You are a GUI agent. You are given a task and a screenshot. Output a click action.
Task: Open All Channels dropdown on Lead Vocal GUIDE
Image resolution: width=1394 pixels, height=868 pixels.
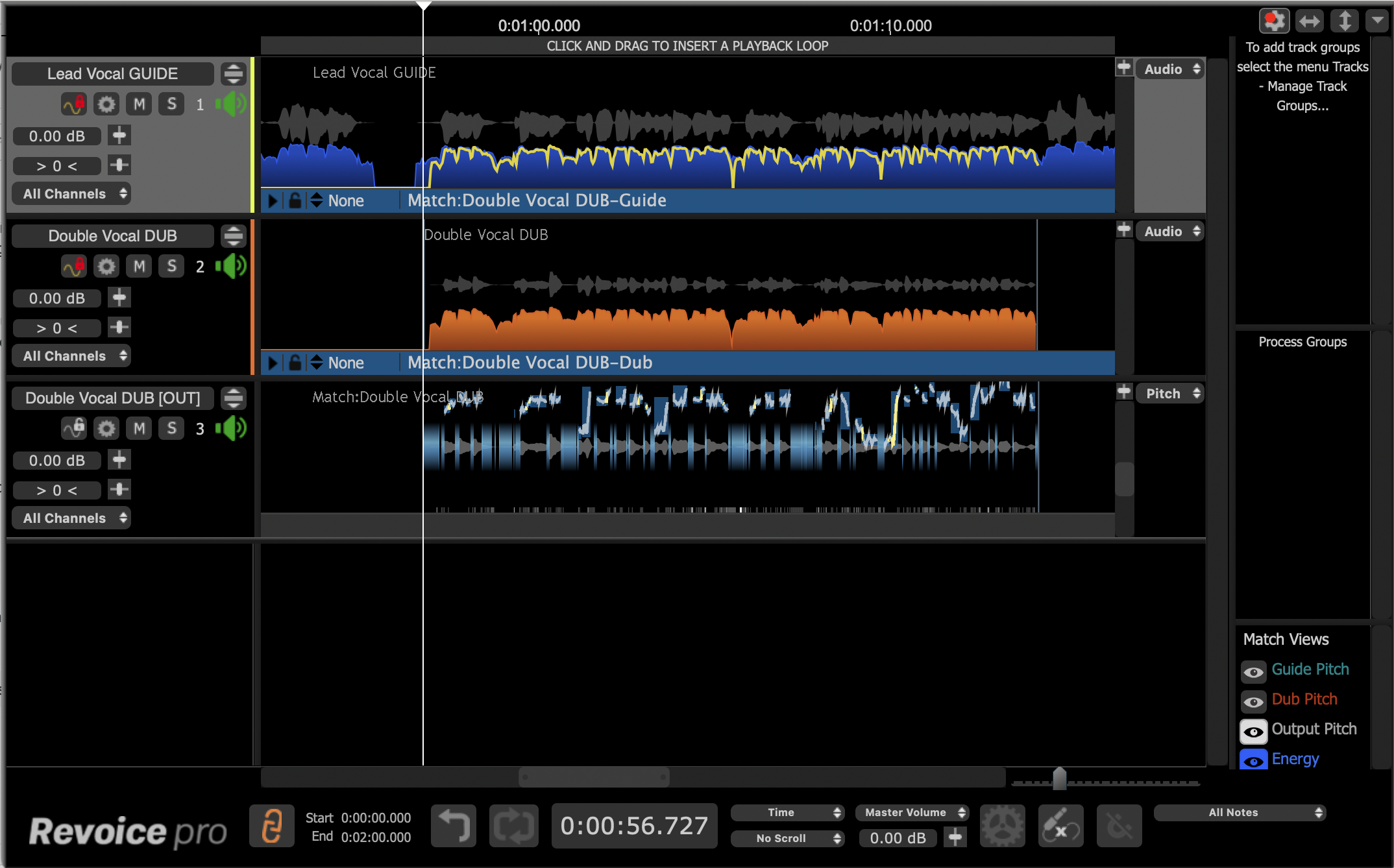(x=71, y=193)
